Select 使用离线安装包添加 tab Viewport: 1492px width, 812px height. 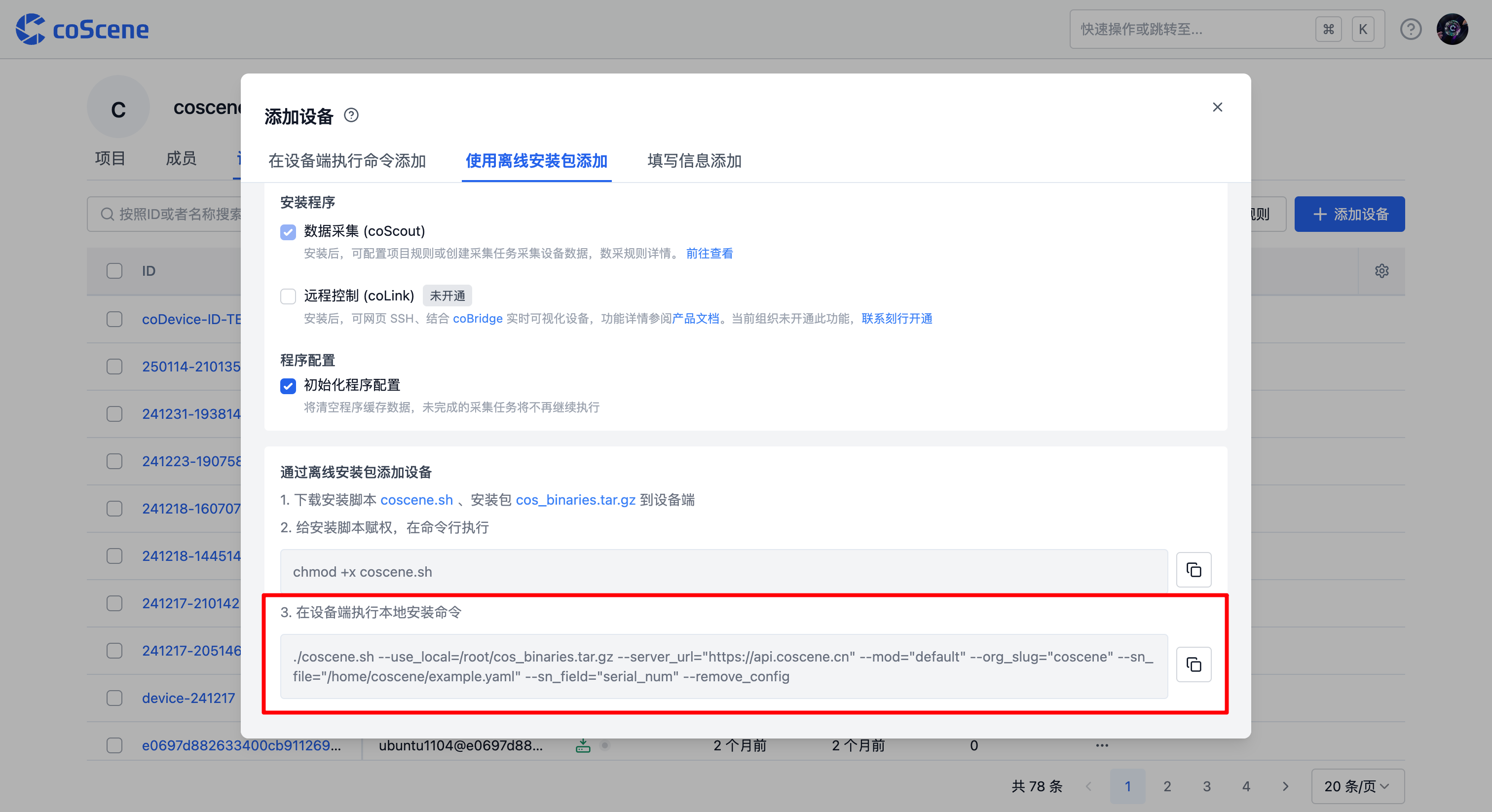[x=536, y=161]
